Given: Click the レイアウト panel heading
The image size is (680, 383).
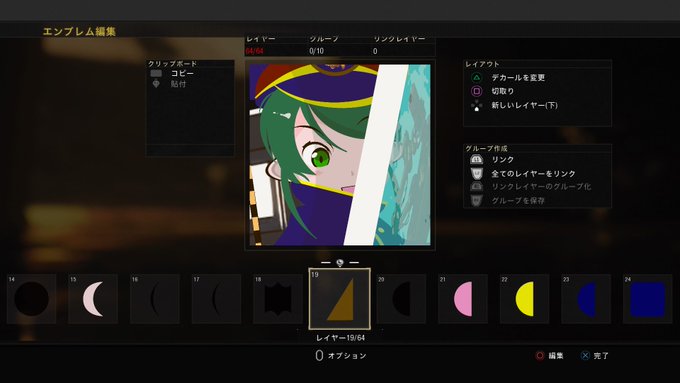Looking at the screenshot, I should point(482,64).
